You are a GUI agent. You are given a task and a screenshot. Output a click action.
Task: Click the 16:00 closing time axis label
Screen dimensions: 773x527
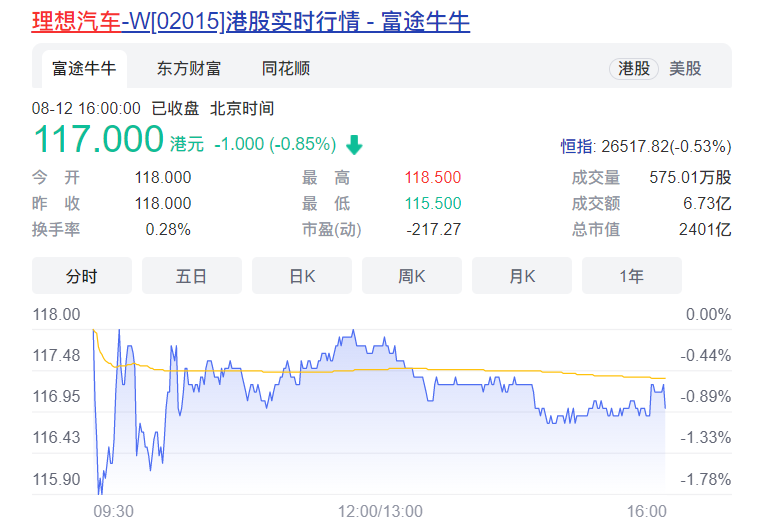[646, 511]
